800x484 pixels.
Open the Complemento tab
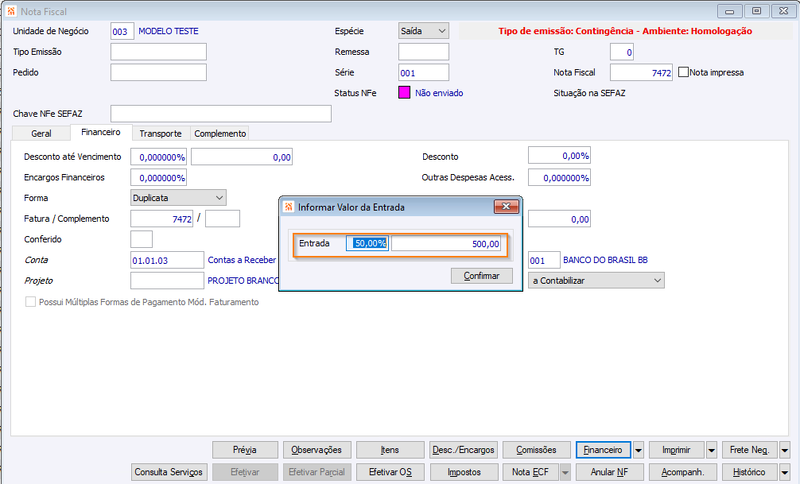tap(220, 134)
